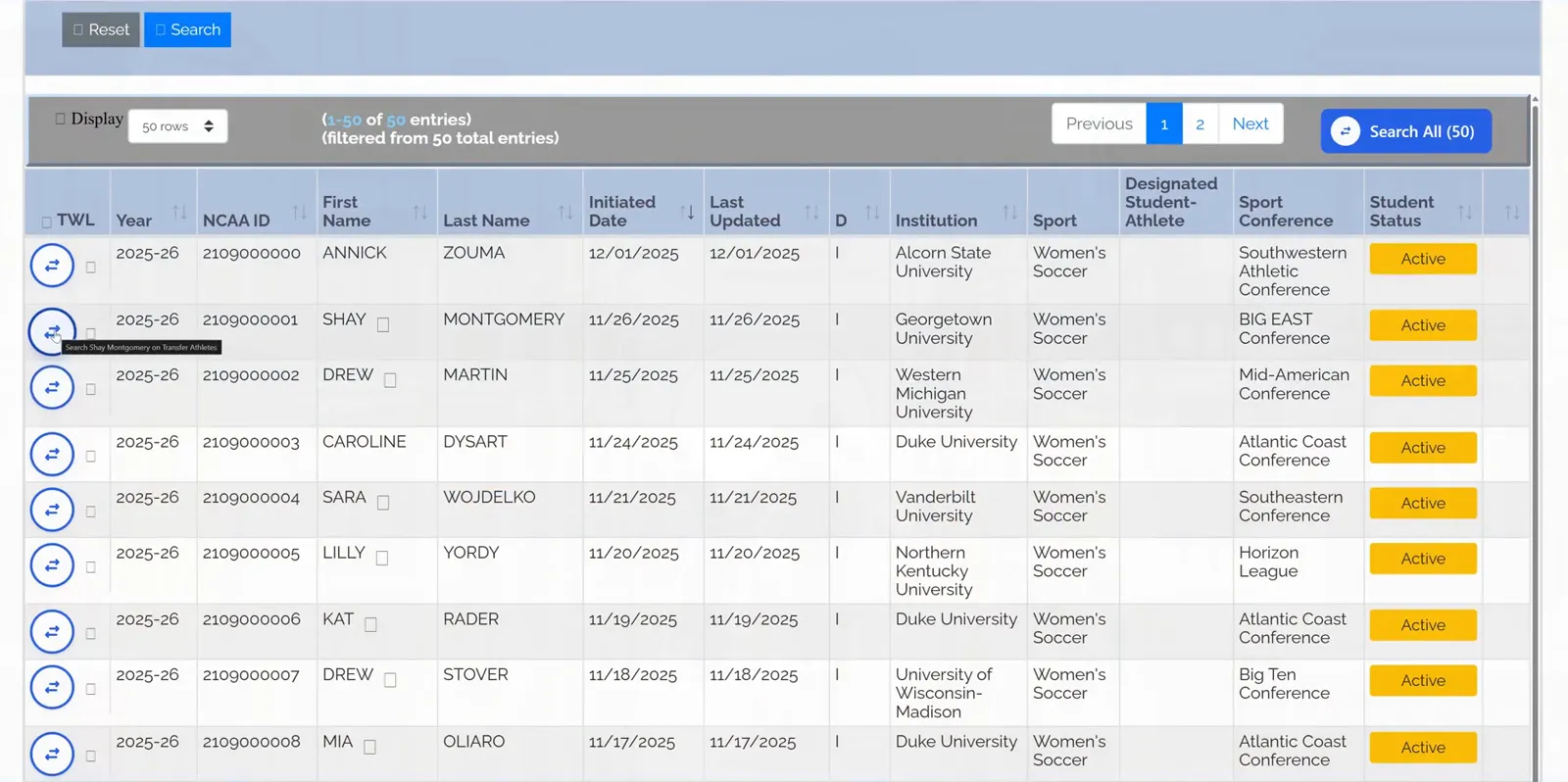
Task: Tick the checkbox in Drew Martin's row
Action: (90, 389)
